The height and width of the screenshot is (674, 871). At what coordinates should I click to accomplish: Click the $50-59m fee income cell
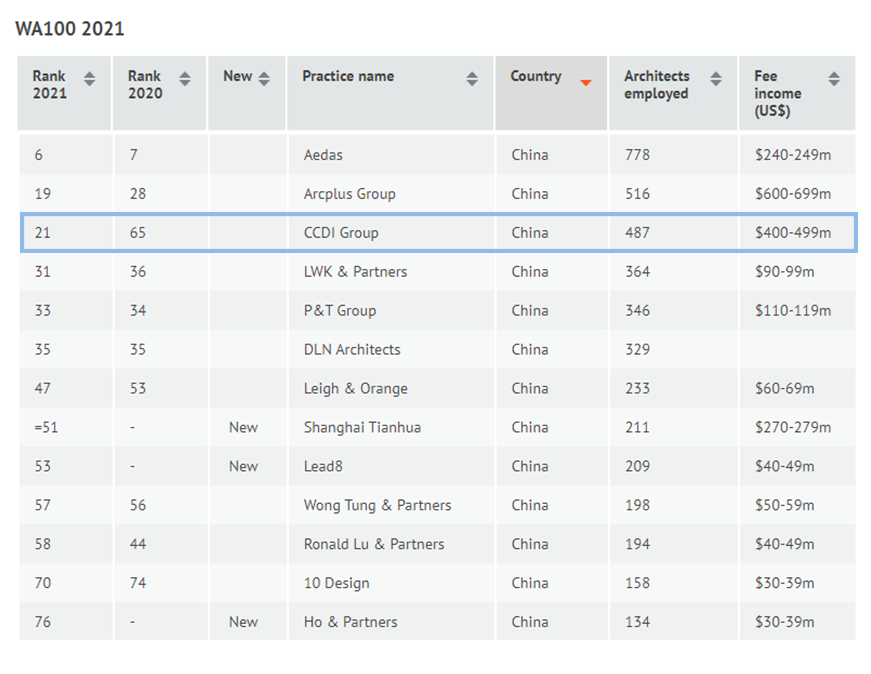(785, 505)
